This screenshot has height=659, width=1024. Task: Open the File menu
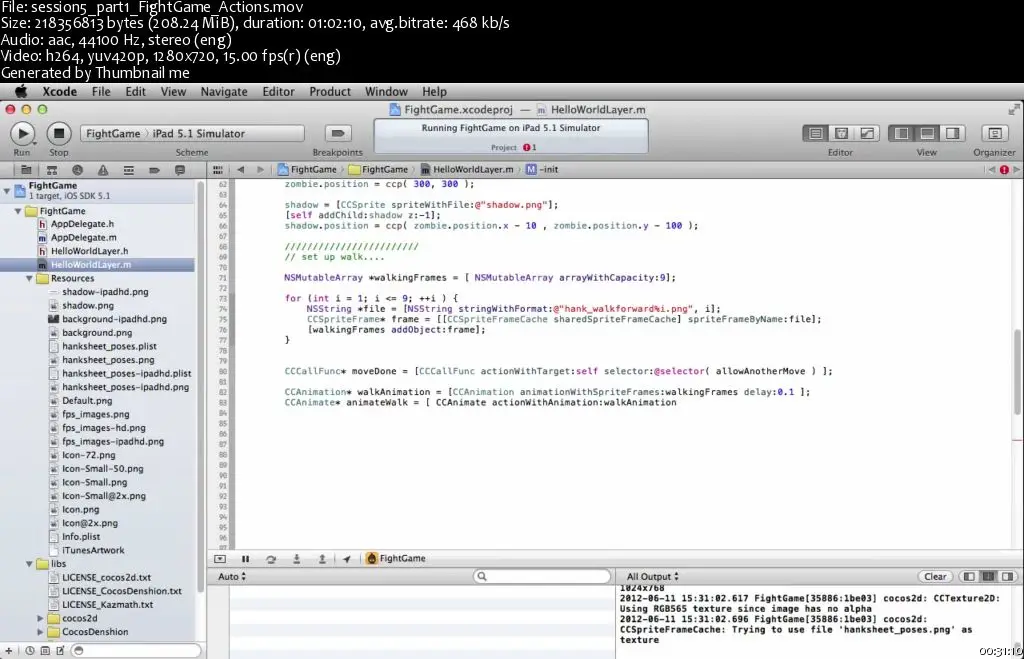point(101,91)
